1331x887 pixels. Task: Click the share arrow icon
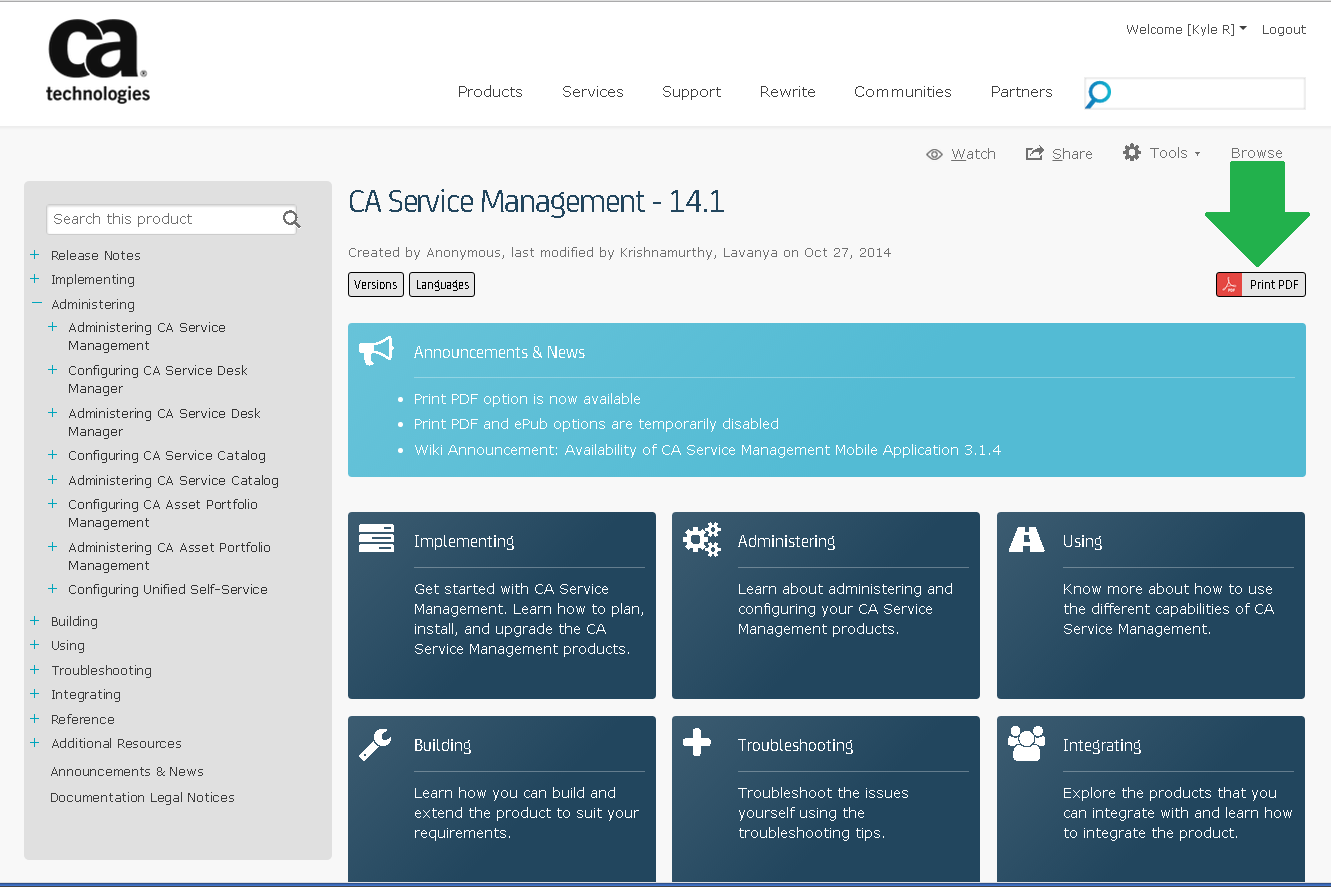pyautogui.click(x=1035, y=153)
